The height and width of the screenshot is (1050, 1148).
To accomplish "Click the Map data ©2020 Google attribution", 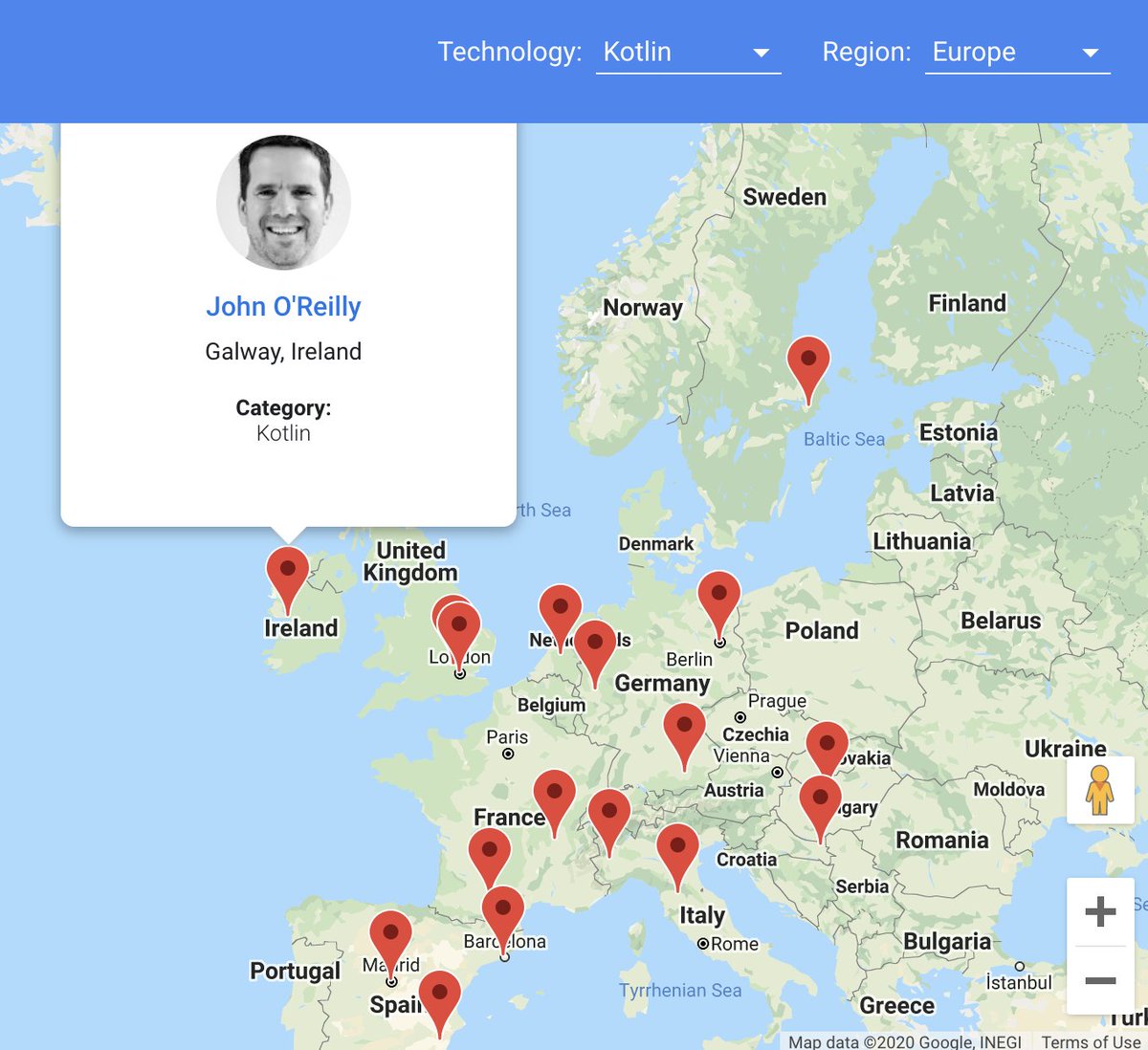I will [905, 1041].
